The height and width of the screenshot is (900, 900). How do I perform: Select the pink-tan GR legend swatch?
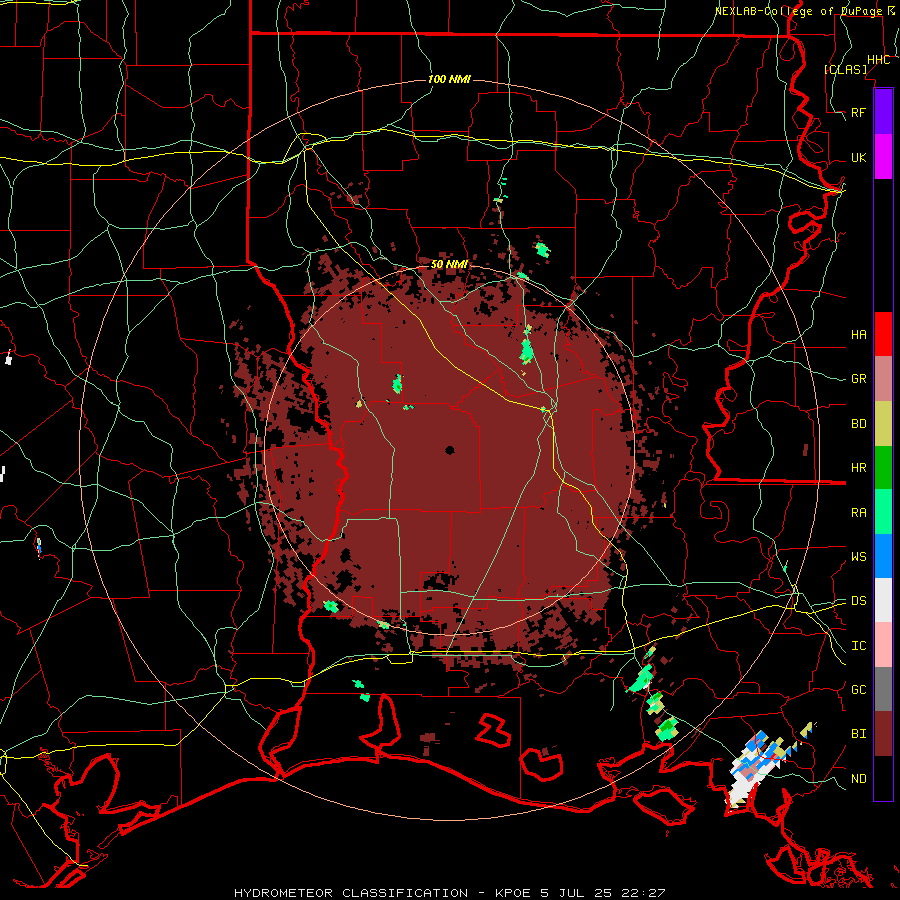883,379
